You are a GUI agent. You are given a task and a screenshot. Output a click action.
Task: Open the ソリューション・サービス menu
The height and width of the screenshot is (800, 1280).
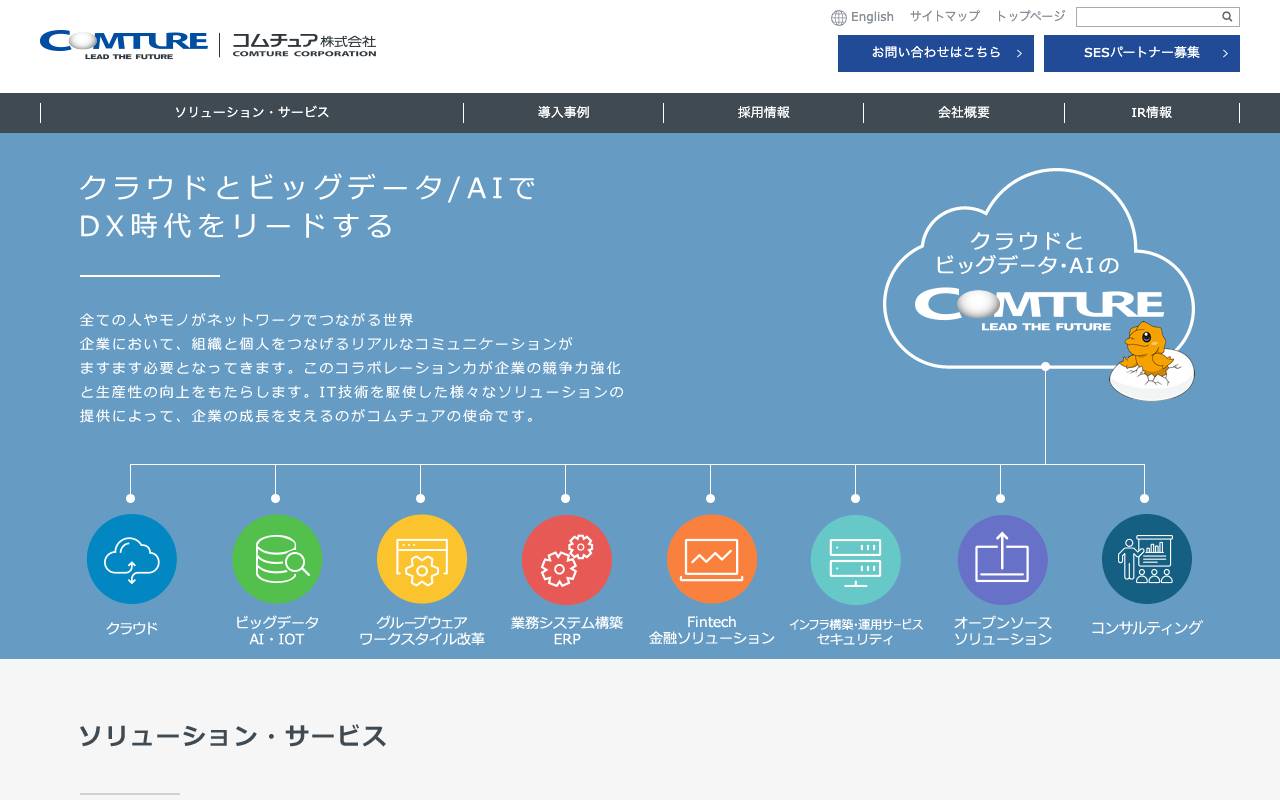(x=251, y=112)
